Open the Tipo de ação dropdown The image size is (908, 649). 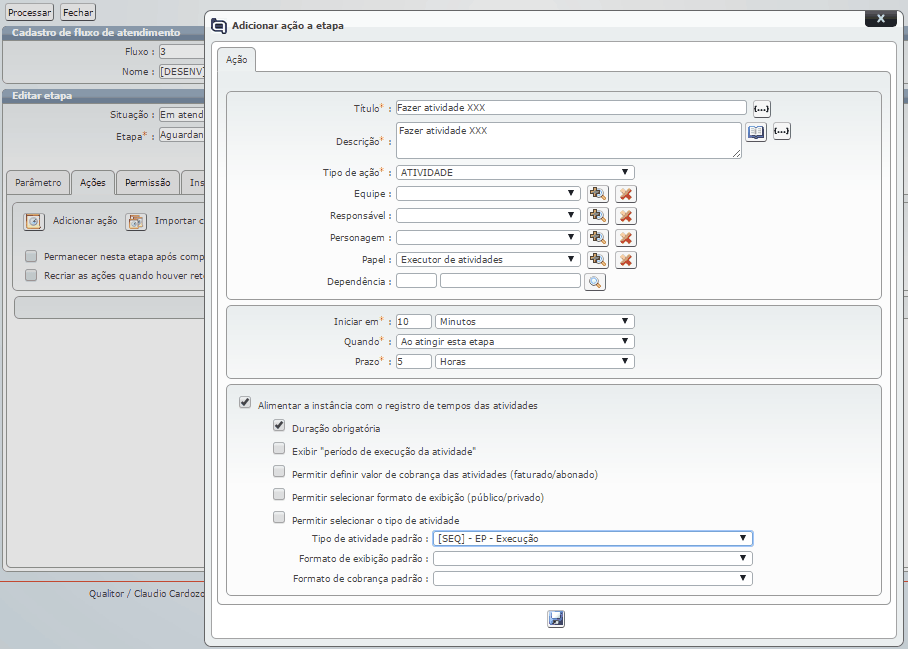point(515,173)
